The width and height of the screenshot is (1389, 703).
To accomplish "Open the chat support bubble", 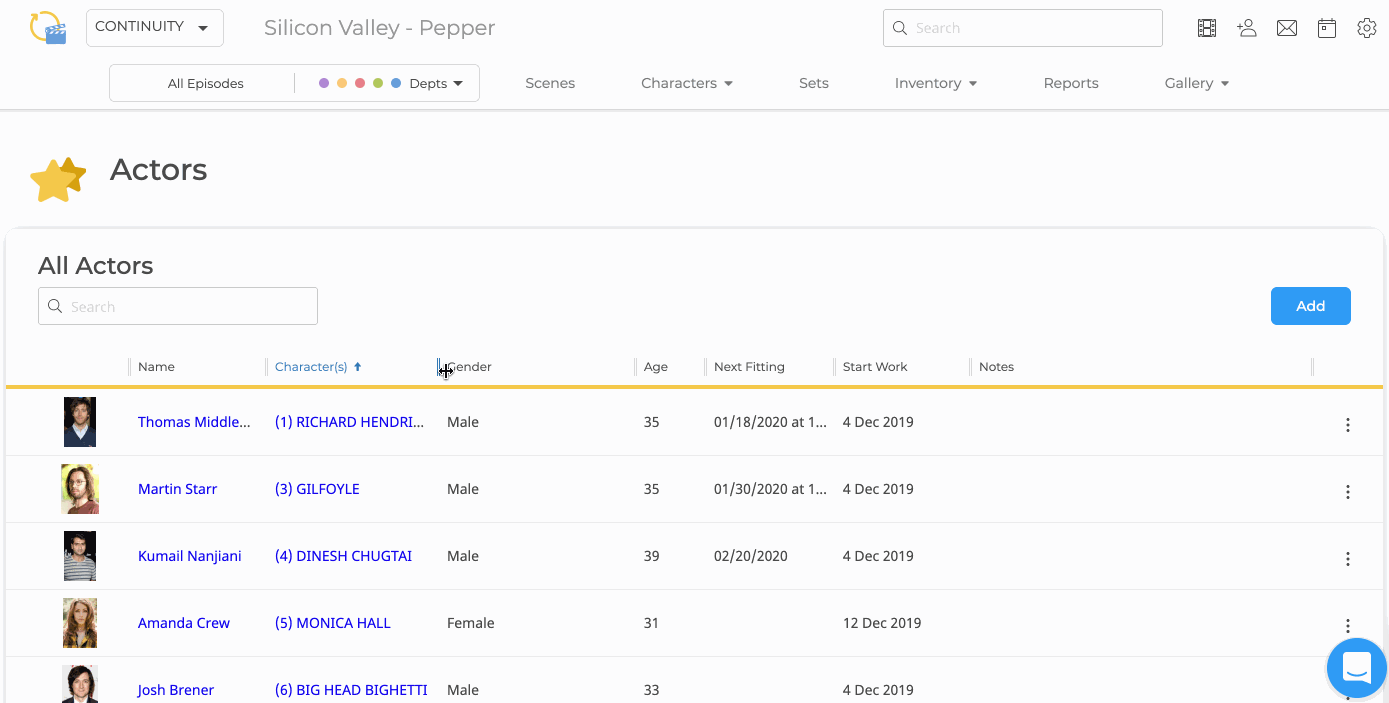I will pos(1357,667).
